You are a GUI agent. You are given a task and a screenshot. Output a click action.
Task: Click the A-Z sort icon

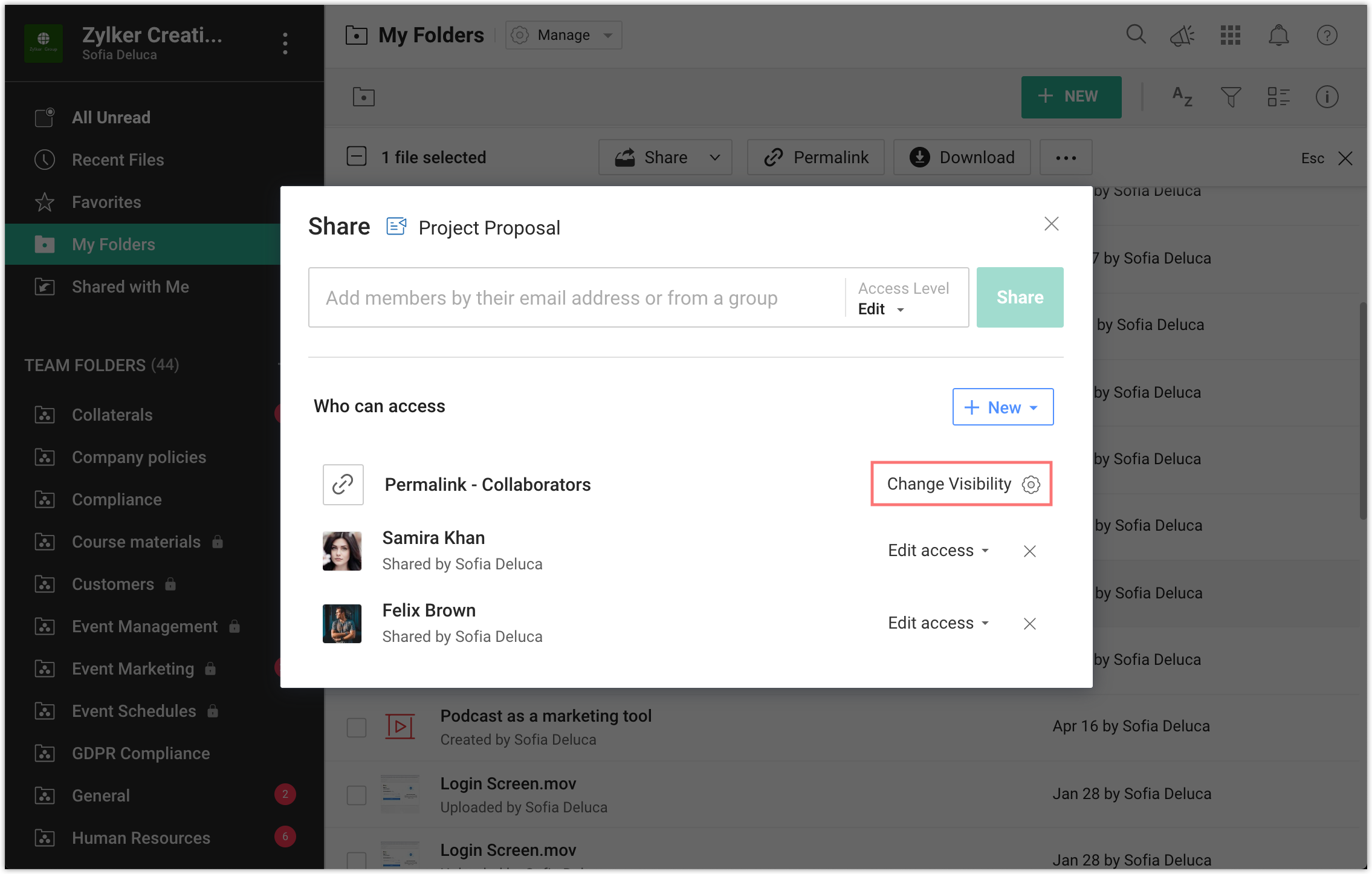tap(1182, 97)
